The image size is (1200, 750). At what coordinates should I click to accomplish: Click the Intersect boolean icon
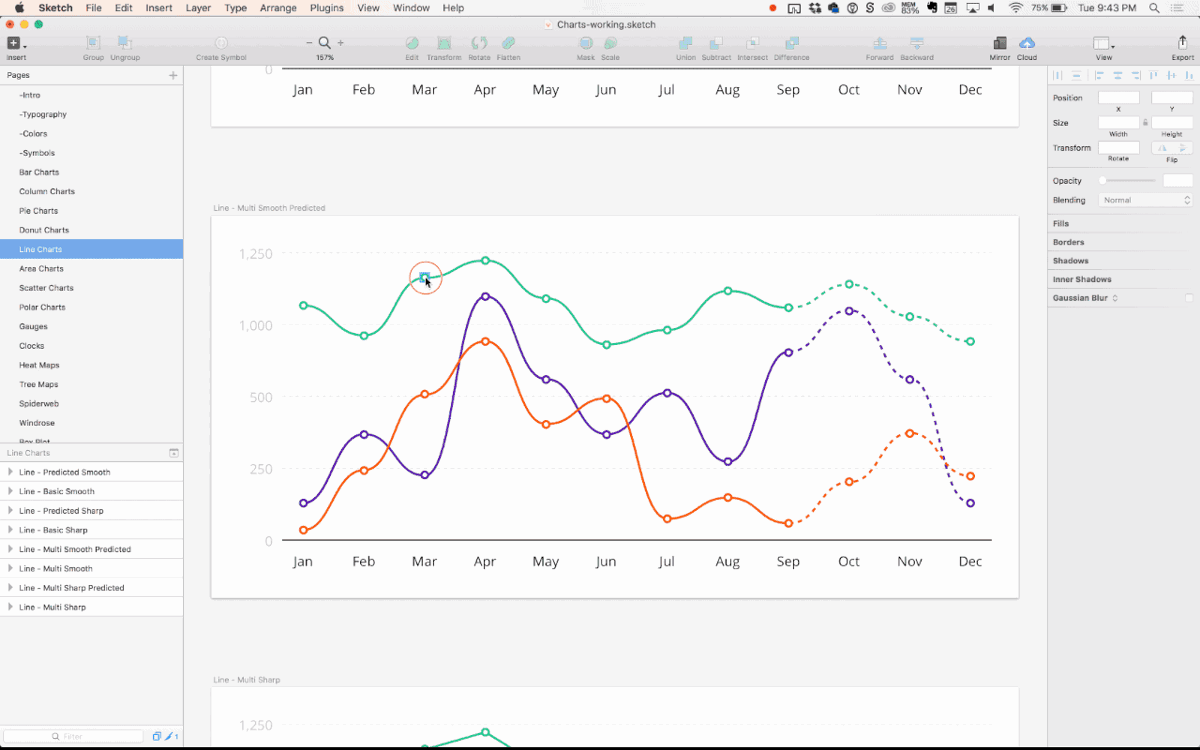click(752, 43)
